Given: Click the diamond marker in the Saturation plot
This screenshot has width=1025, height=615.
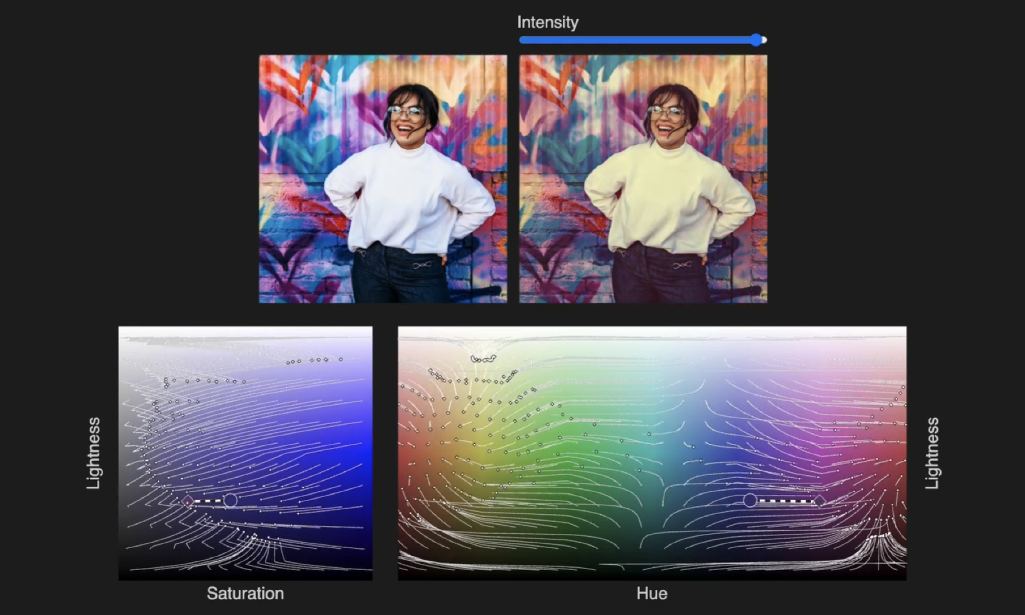Looking at the screenshot, I should point(188,500).
